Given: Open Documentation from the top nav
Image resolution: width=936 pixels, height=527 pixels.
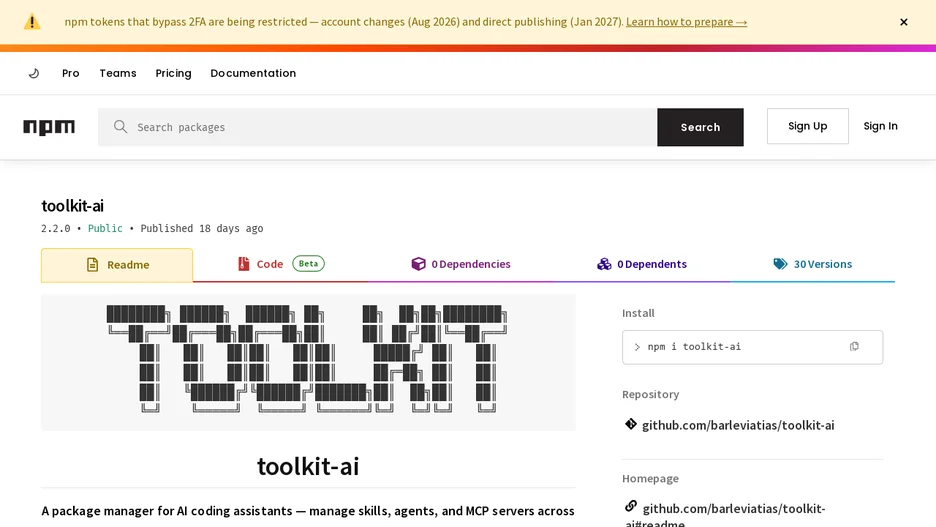Looking at the screenshot, I should (253, 73).
